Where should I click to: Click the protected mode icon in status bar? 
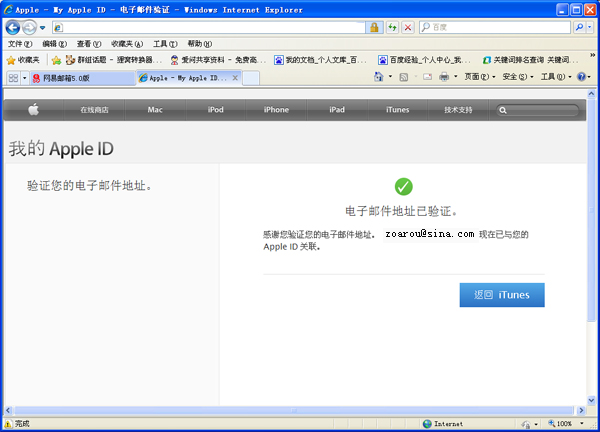(x=527, y=424)
